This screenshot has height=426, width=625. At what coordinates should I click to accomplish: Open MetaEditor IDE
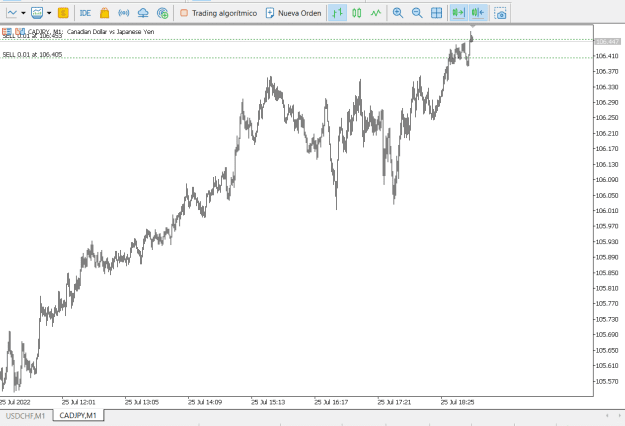pos(85,13)
